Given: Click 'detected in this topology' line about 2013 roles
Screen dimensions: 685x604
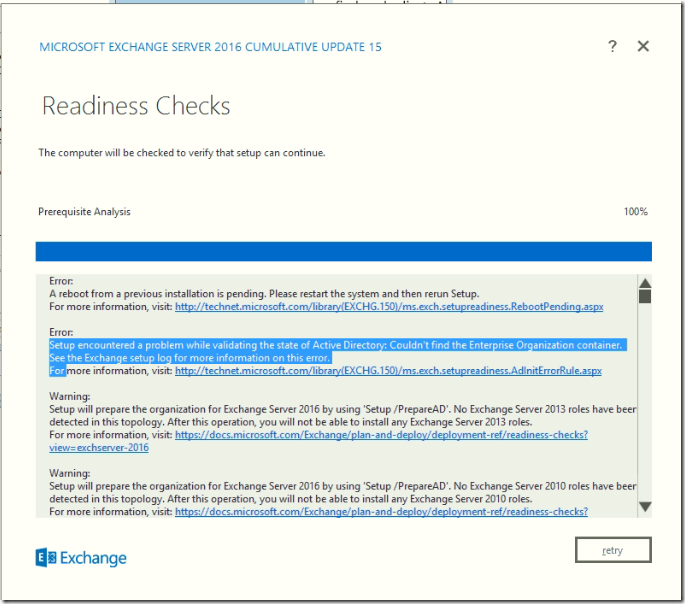Looking at the screenshot, I should click(291, 422).
